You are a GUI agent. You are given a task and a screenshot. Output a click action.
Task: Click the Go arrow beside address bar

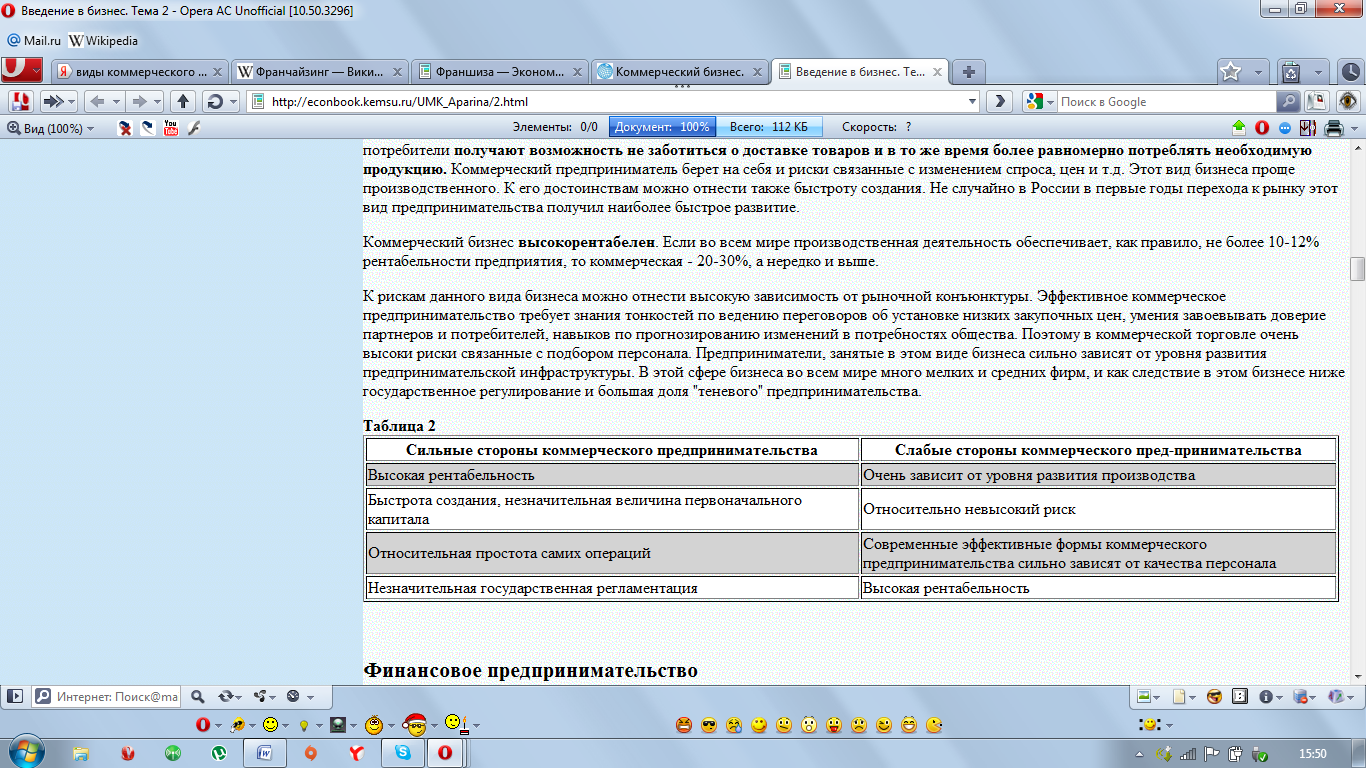tap(999, 102)
